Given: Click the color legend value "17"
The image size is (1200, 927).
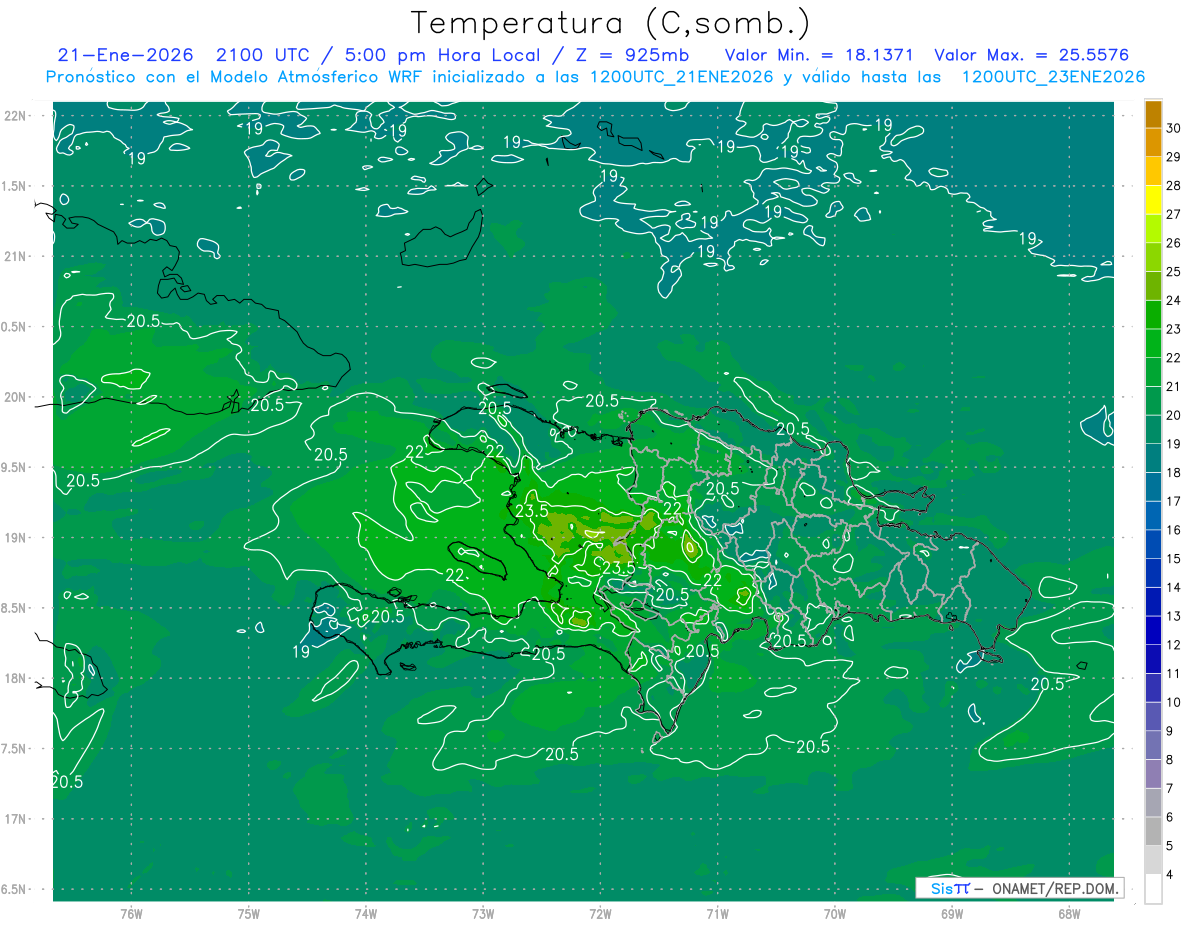Looking at the screenshot, I should pos(1175,501).
